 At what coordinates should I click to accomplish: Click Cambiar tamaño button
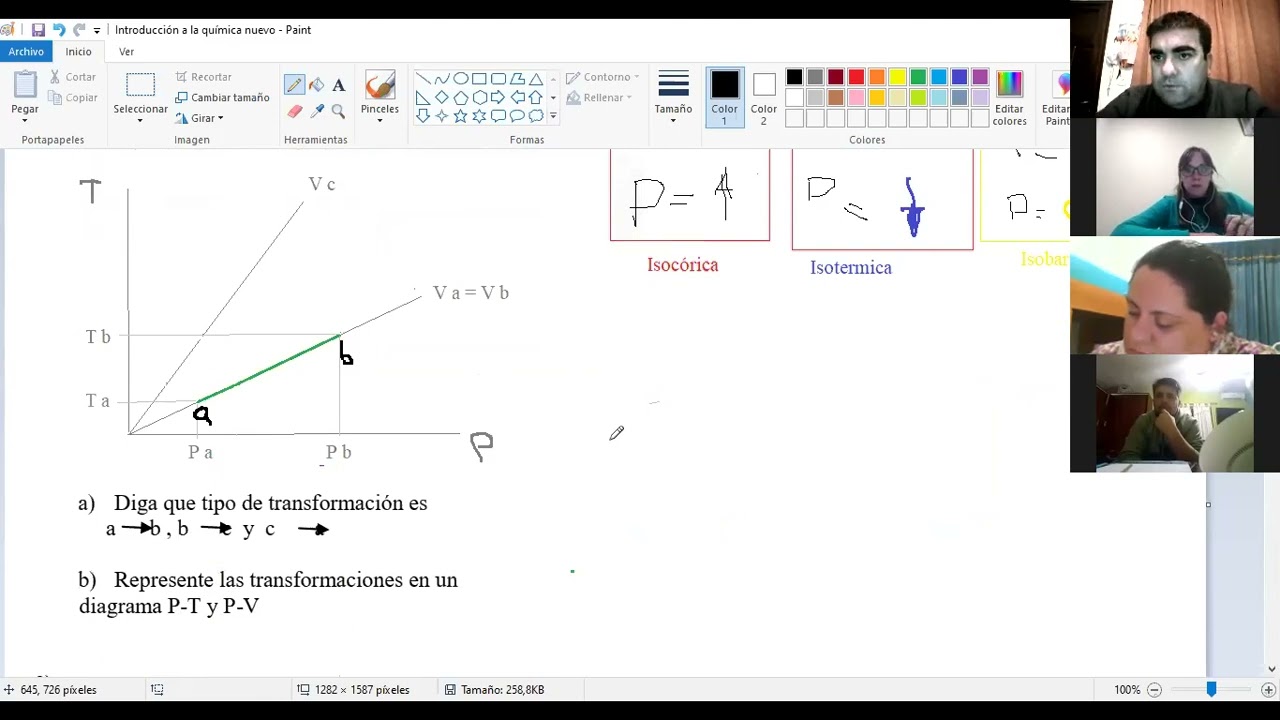[x=222, y=98]
